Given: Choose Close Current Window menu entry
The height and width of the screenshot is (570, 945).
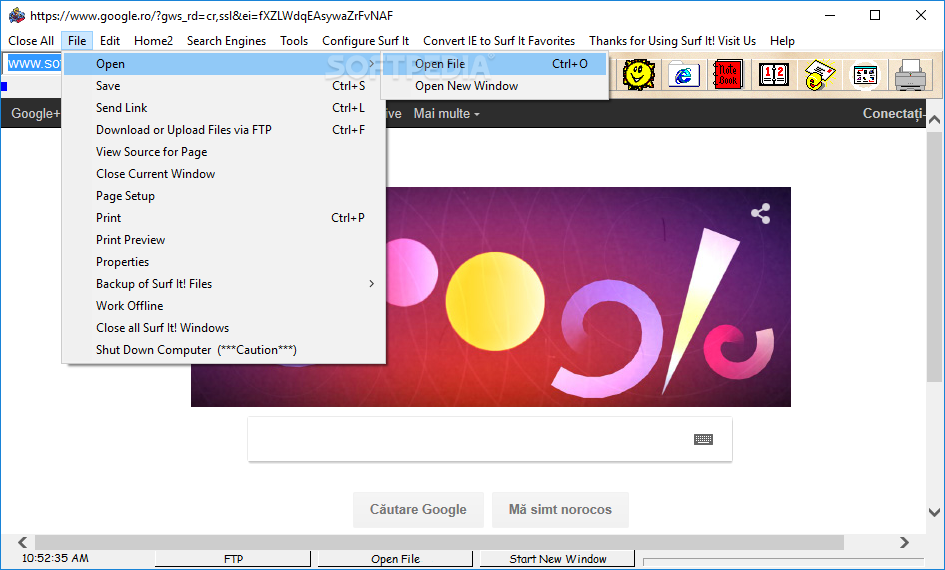Looking at the screenshot, I should [224, 174].
